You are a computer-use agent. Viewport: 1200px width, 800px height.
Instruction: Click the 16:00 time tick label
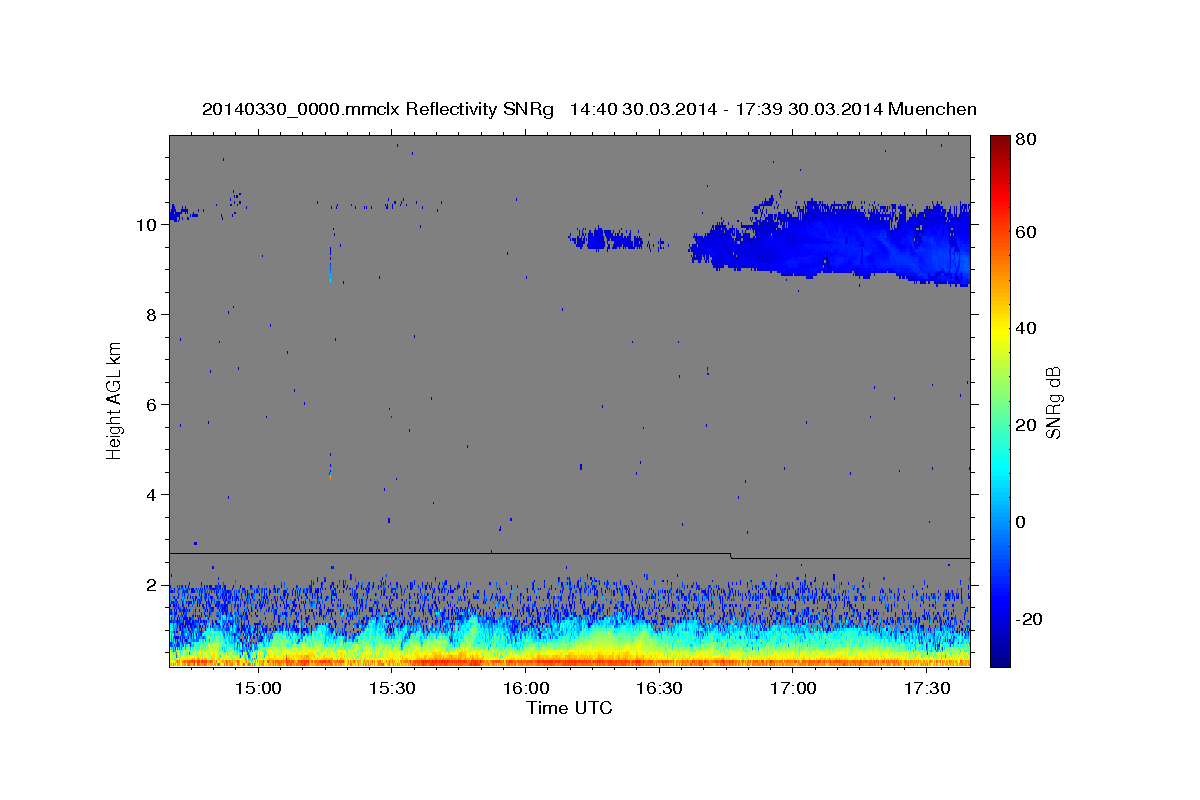(526, 688)
